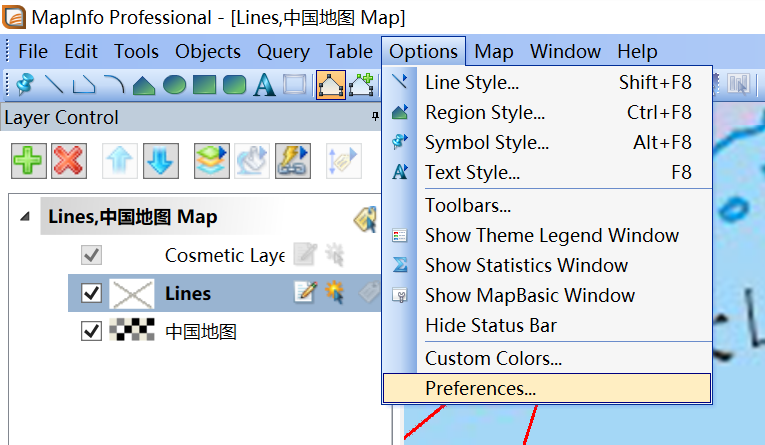Select the Text tool
This screenshot has width=765, height=445.
(264, 84)
